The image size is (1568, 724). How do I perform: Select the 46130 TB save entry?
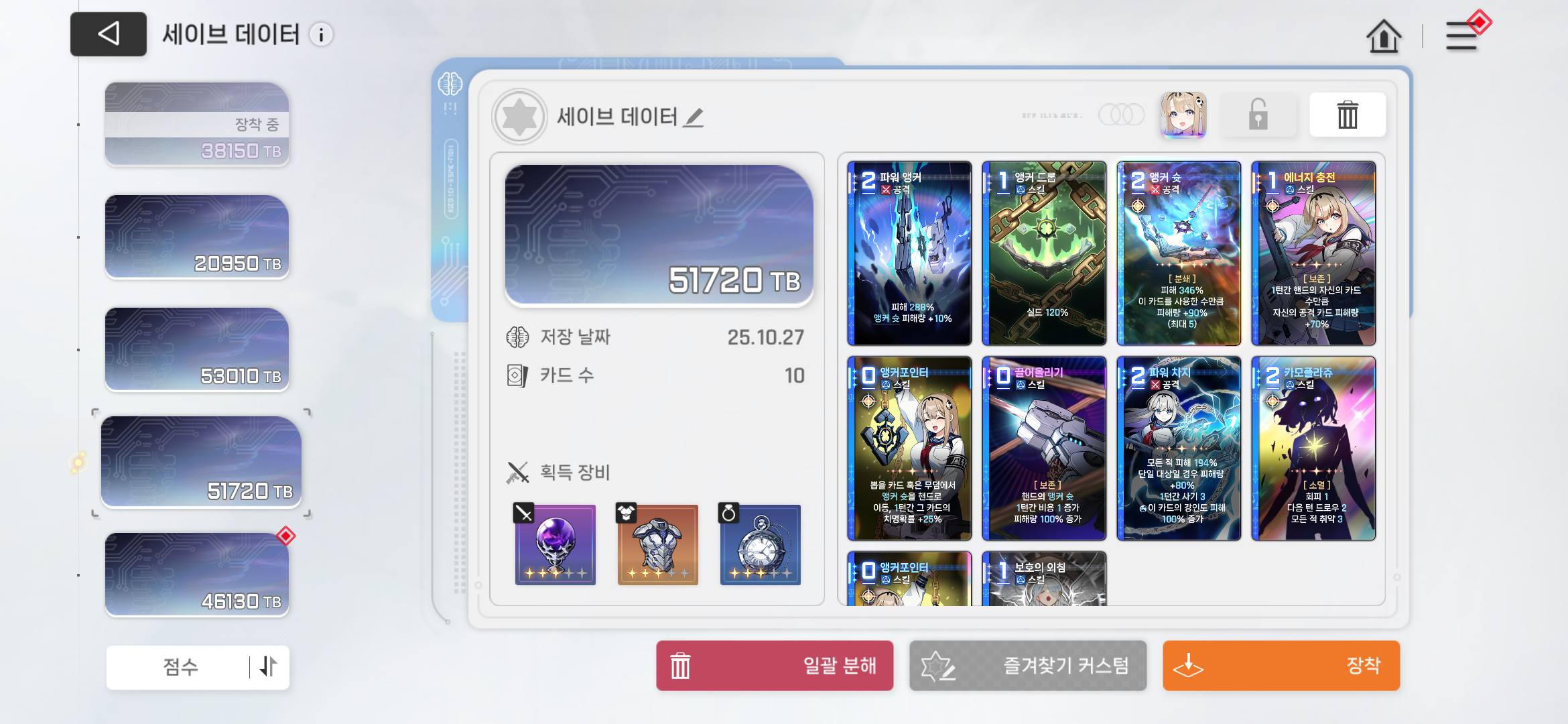(x=197, y=575)
